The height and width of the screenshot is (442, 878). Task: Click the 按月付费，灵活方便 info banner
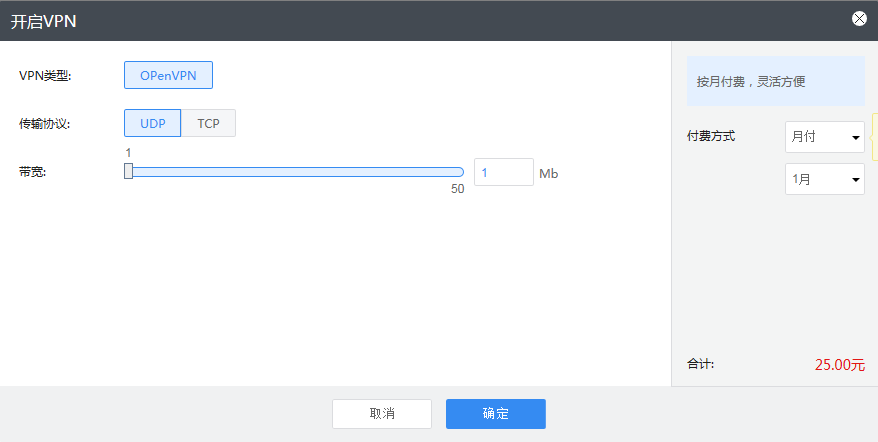click(776, 81)
